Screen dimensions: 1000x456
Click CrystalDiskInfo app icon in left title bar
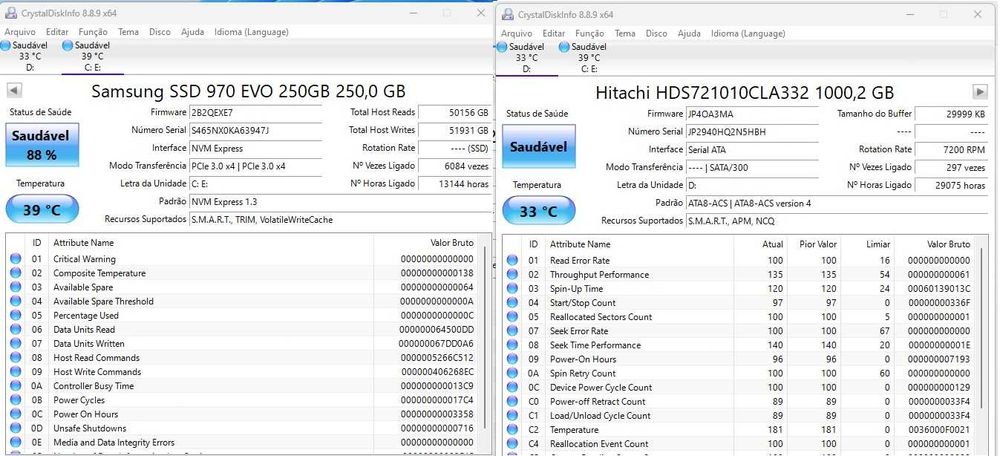[11, 13]
